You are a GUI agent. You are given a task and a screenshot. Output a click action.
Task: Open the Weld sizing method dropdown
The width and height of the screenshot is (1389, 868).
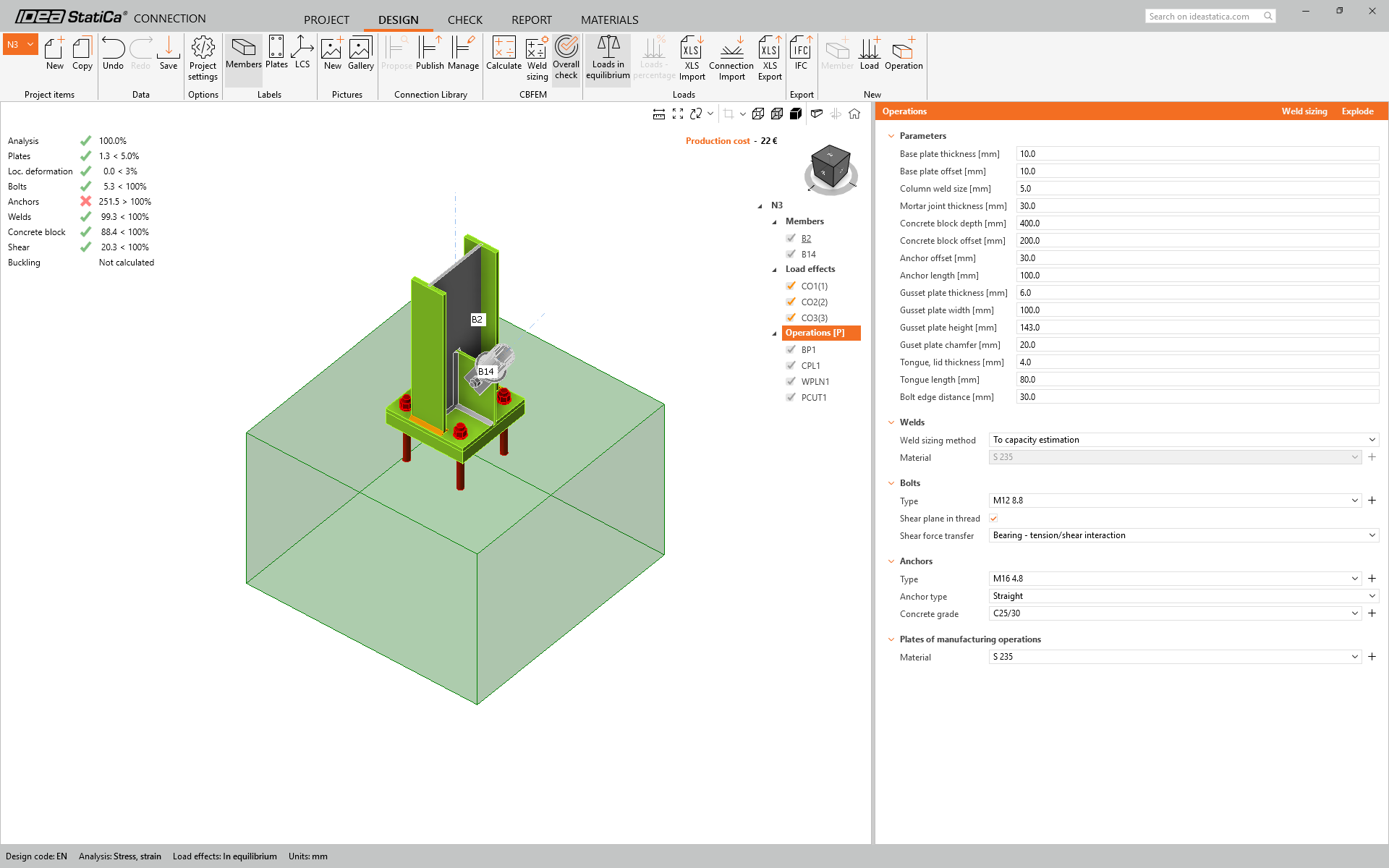pos(1183,440)
